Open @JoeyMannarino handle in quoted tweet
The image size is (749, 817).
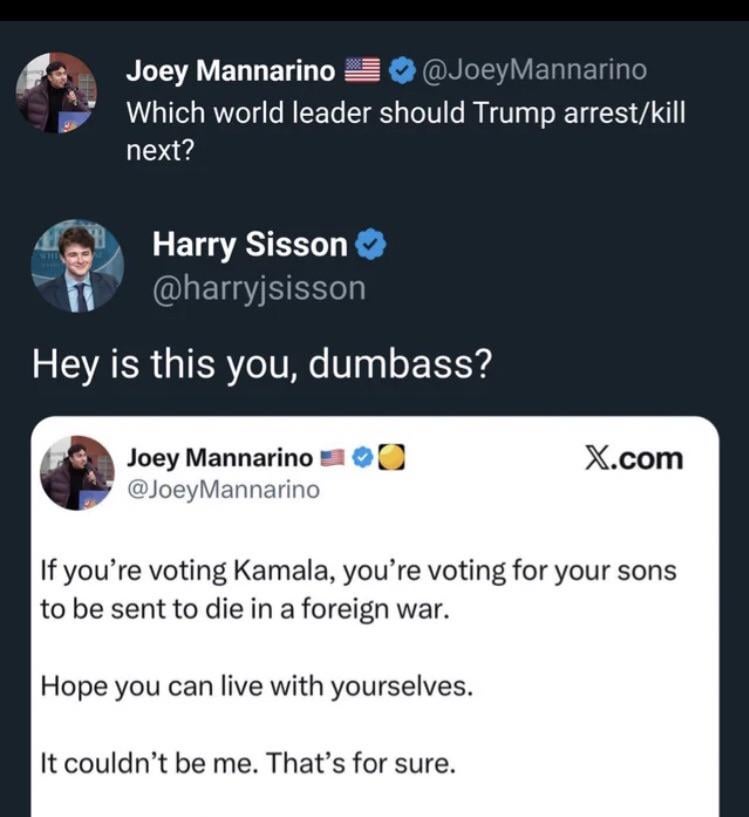223,489
